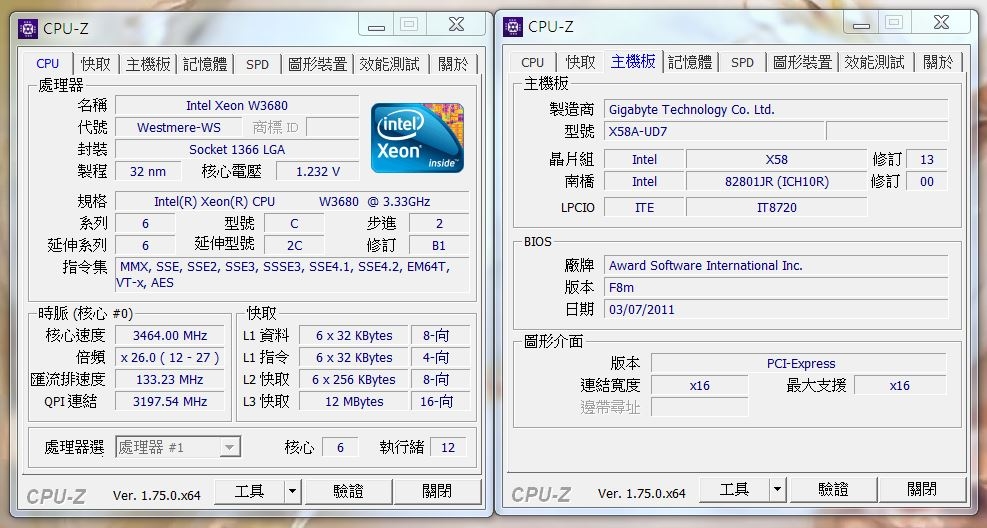Click 工具 button in right CPU-Z window
Image resolution: width=987 pixels, height=528 pixels.
(734, 490)
